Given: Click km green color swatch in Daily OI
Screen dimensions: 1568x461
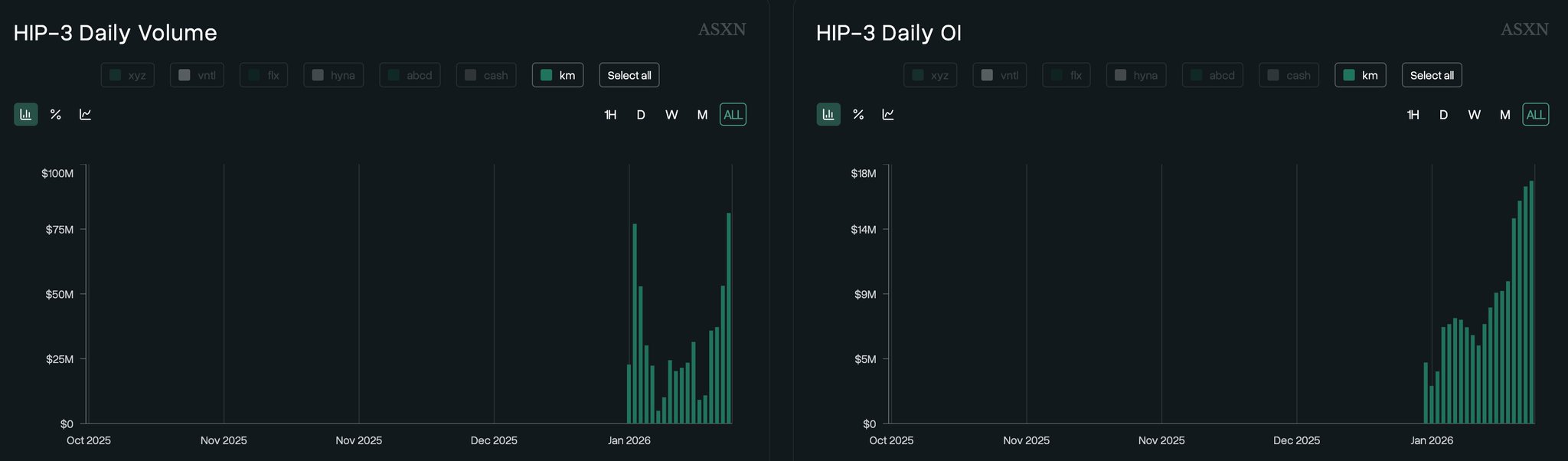Looking at the screenshot, I should (1349, 75).
